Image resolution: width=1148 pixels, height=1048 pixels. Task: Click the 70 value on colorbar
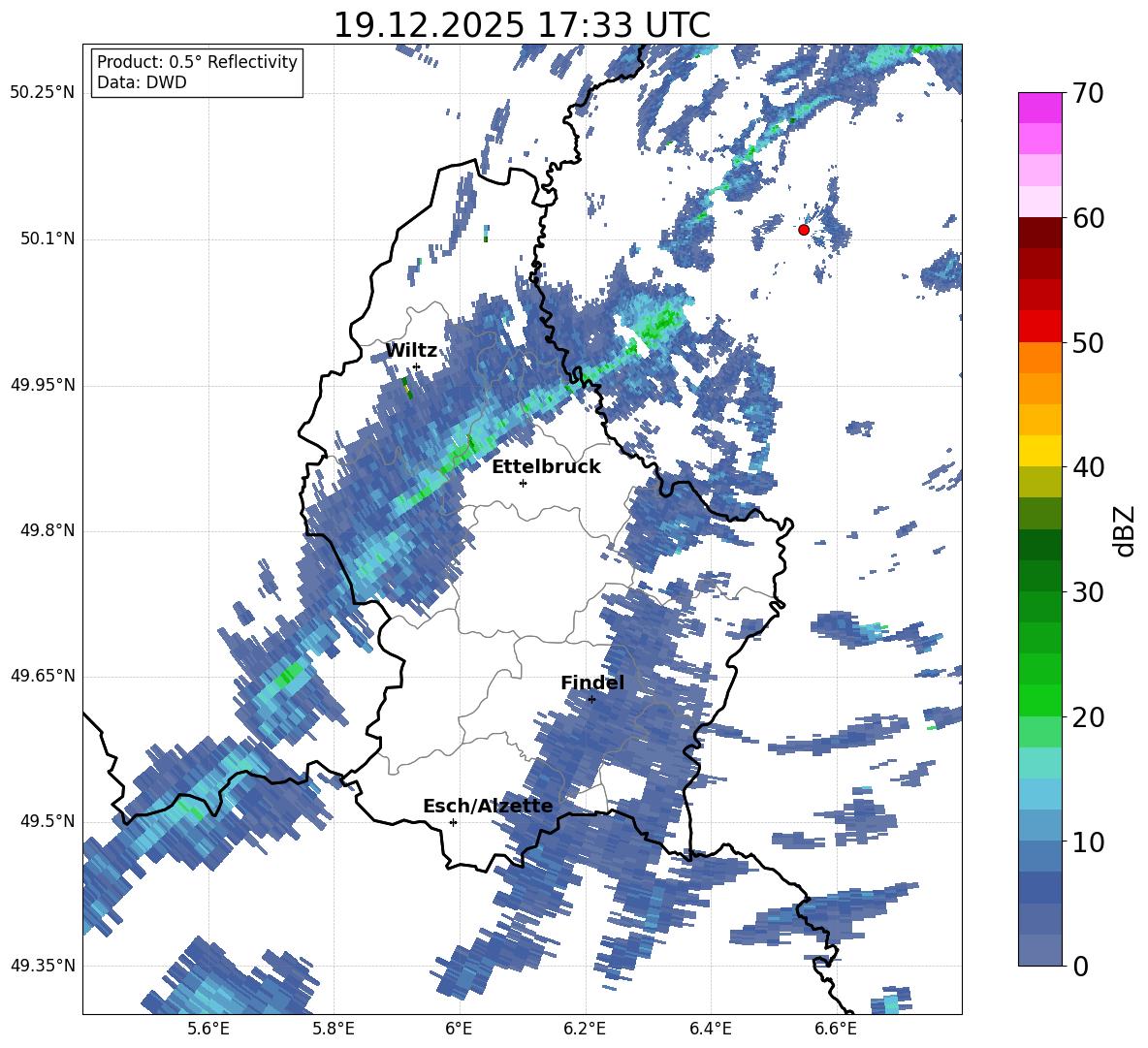[x=1088, y=93]
